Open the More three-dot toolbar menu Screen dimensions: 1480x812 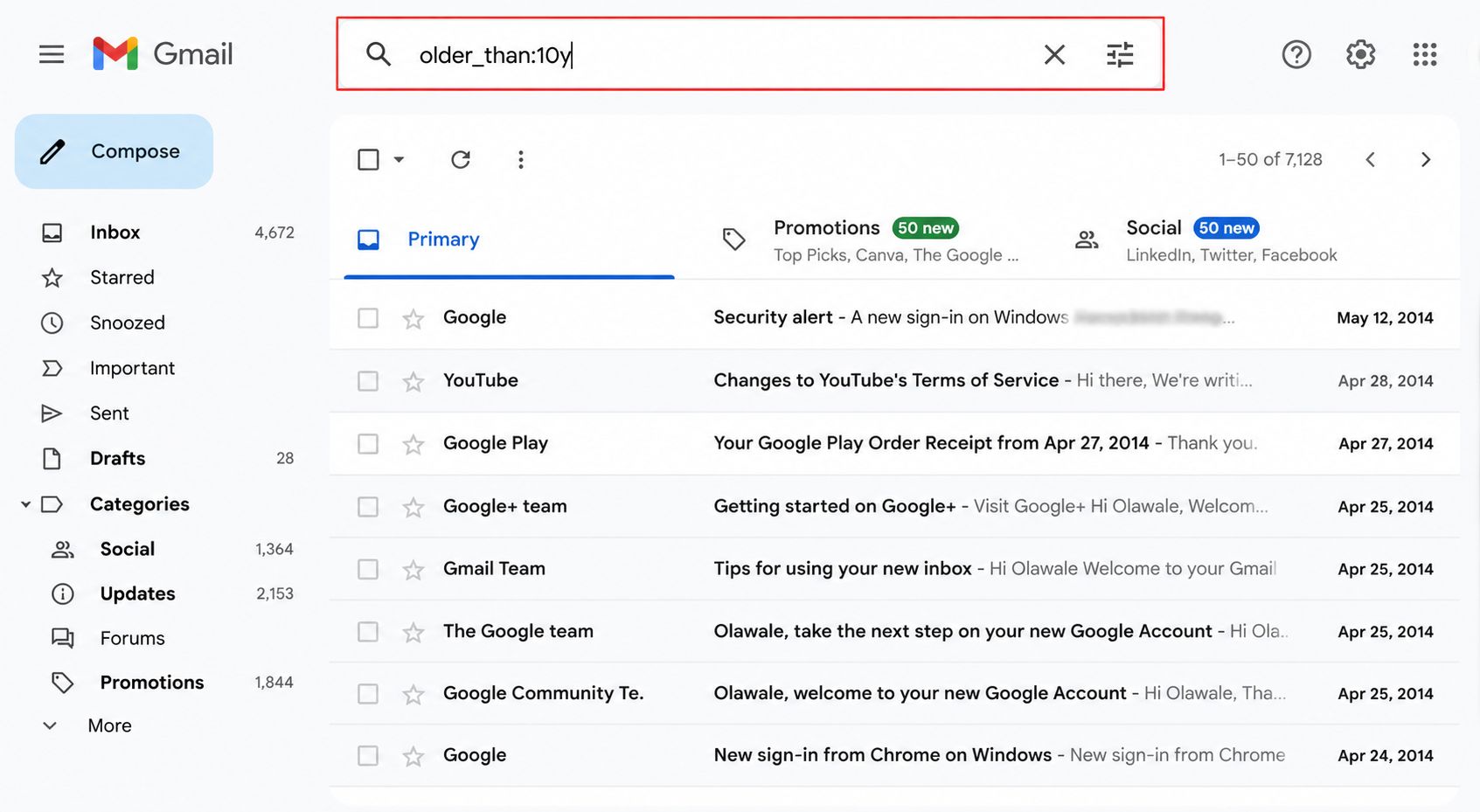pos(521,159)
